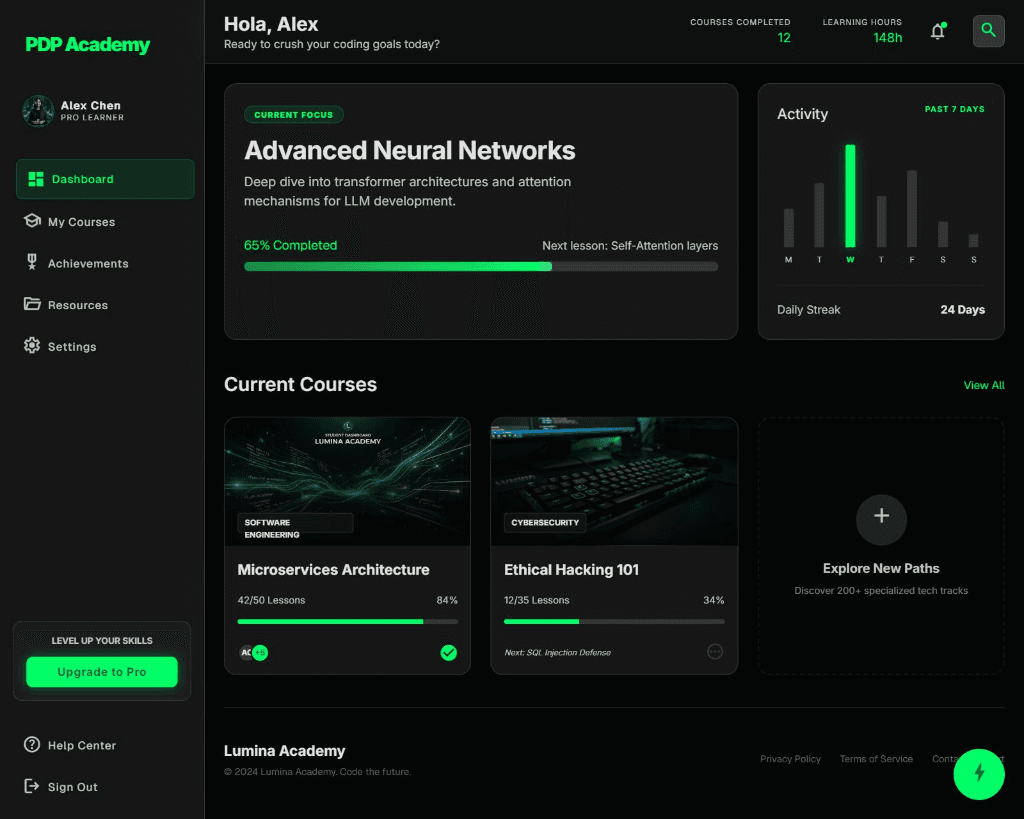
Task: Open the Terms of Service link
Action: (x=876, y=759)
